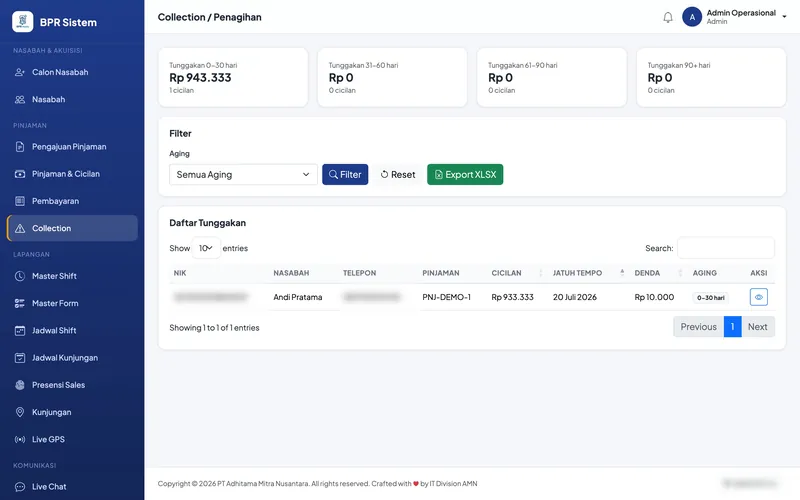Click the BPR Sistem logo icon

(22, 21)
